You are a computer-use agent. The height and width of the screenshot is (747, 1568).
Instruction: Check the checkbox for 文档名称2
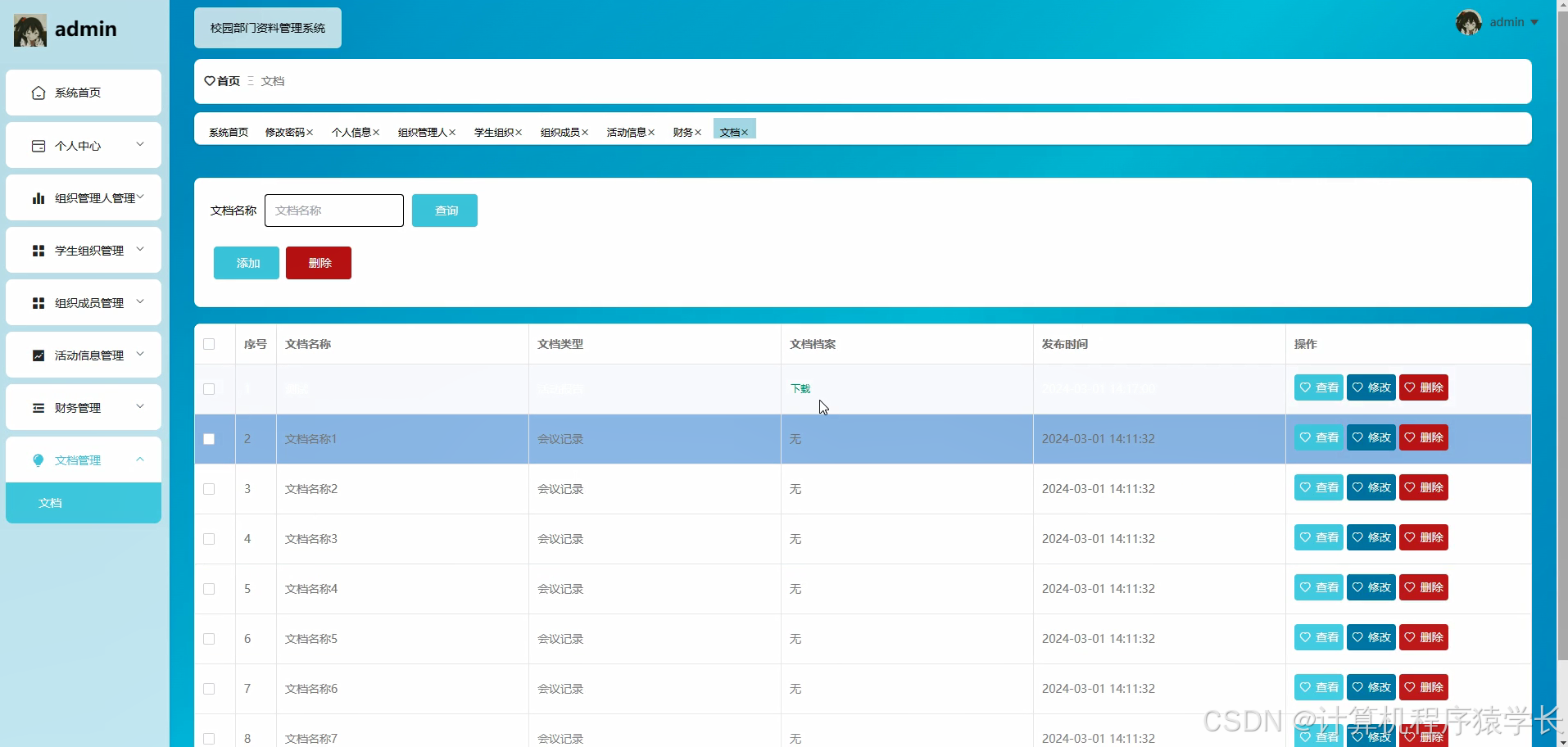tap(209, 489)
